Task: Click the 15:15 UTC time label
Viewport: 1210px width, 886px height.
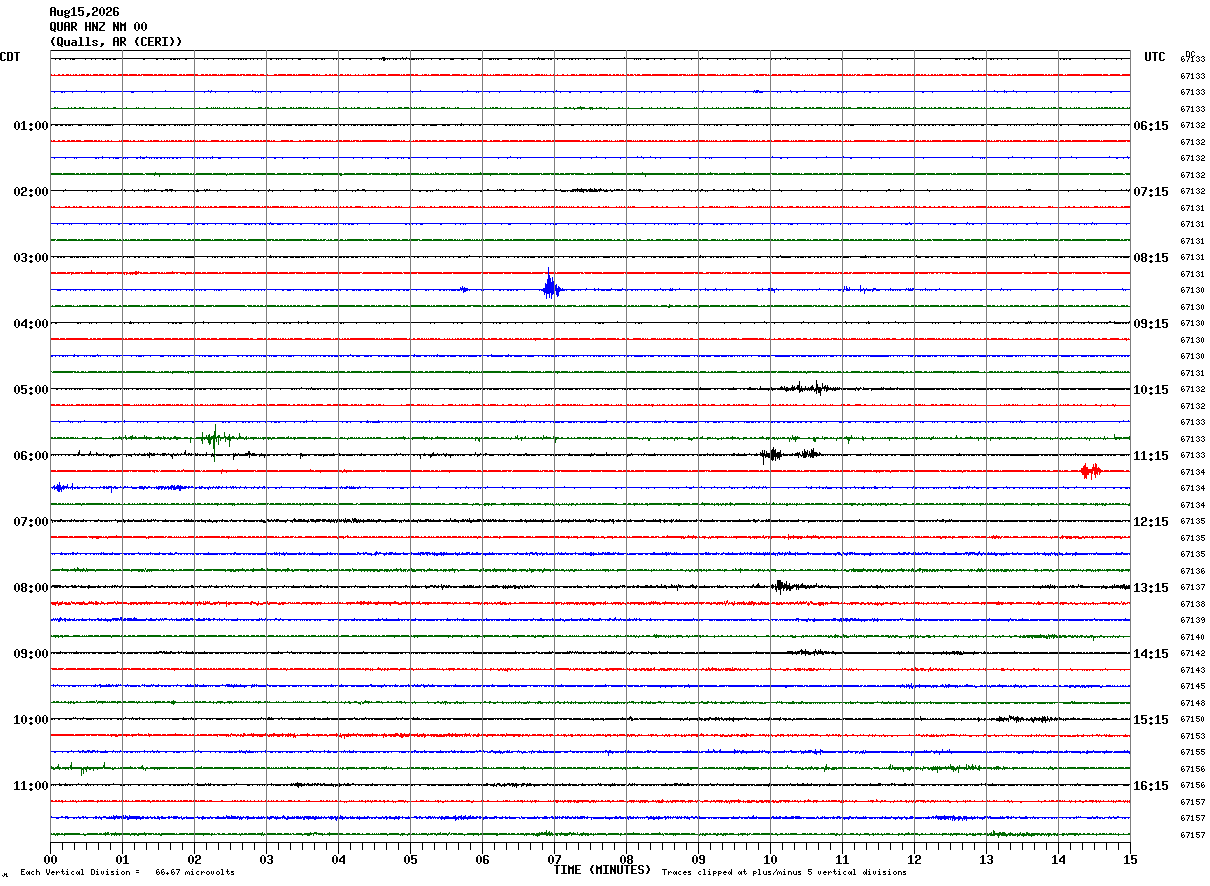Action: [1150, 720]
